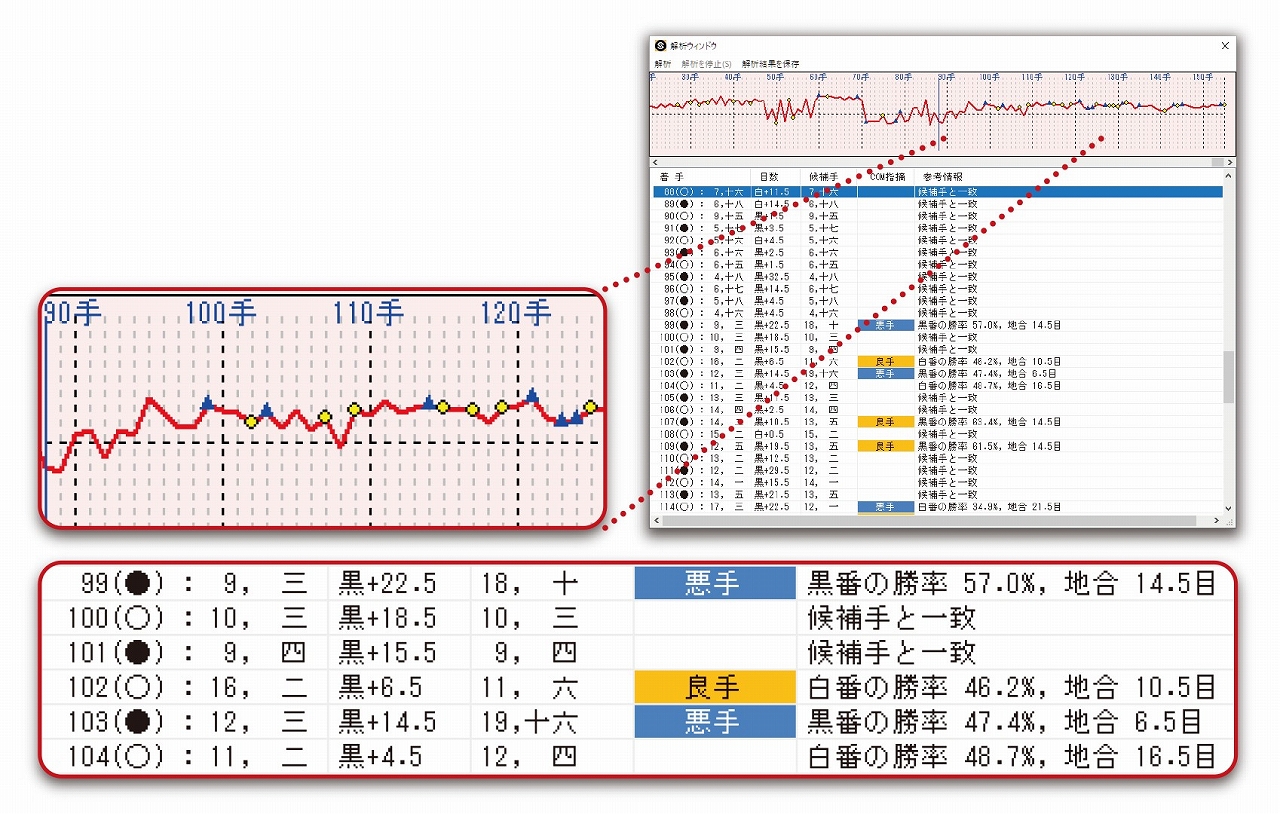Click the 100手 label in the enlarged graph
Image resolution: width=1280 pixels, height=814 pixels.
[x=220, y=313]
